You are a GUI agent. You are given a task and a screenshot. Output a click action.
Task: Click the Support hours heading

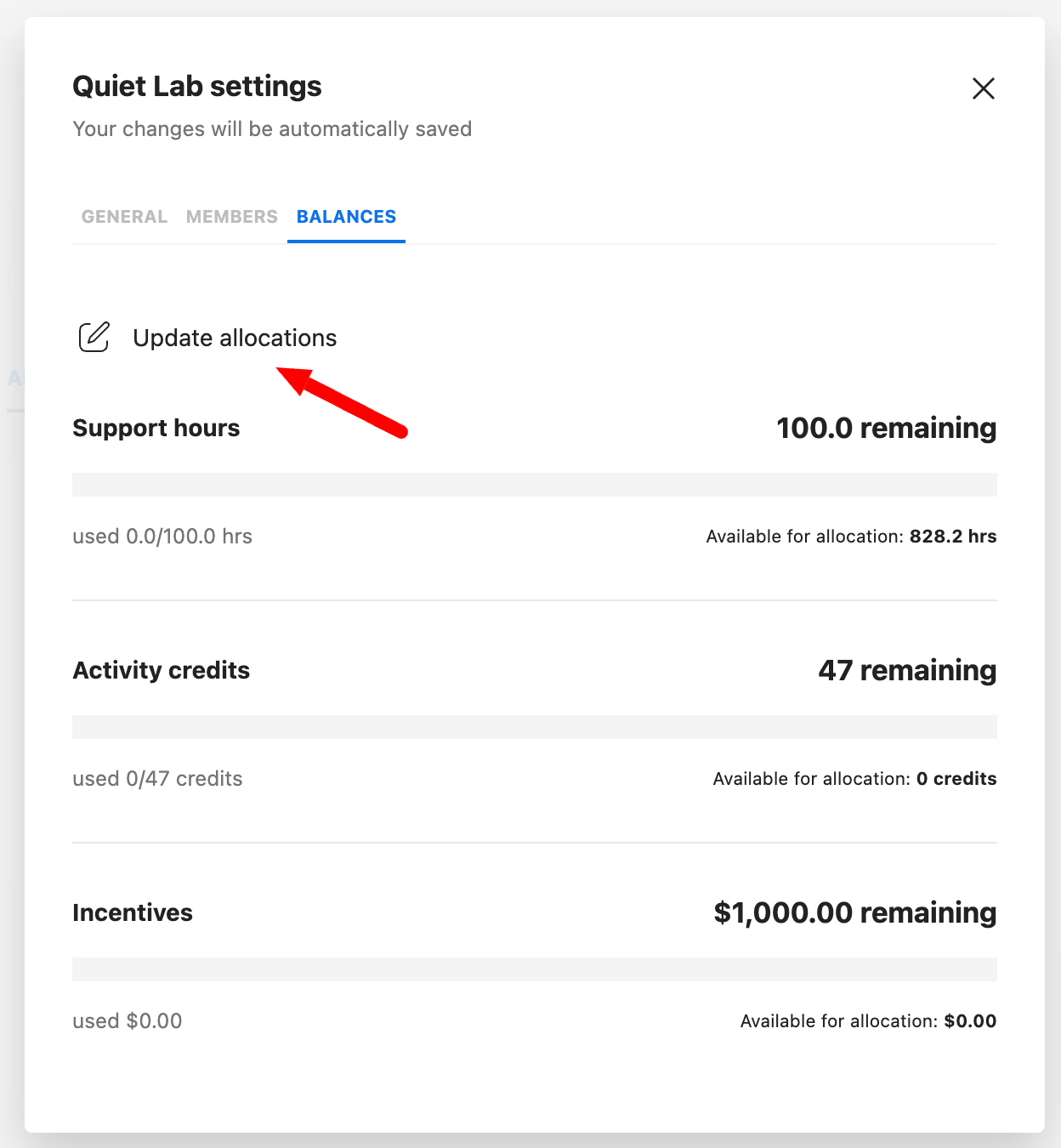coord(156,428)
